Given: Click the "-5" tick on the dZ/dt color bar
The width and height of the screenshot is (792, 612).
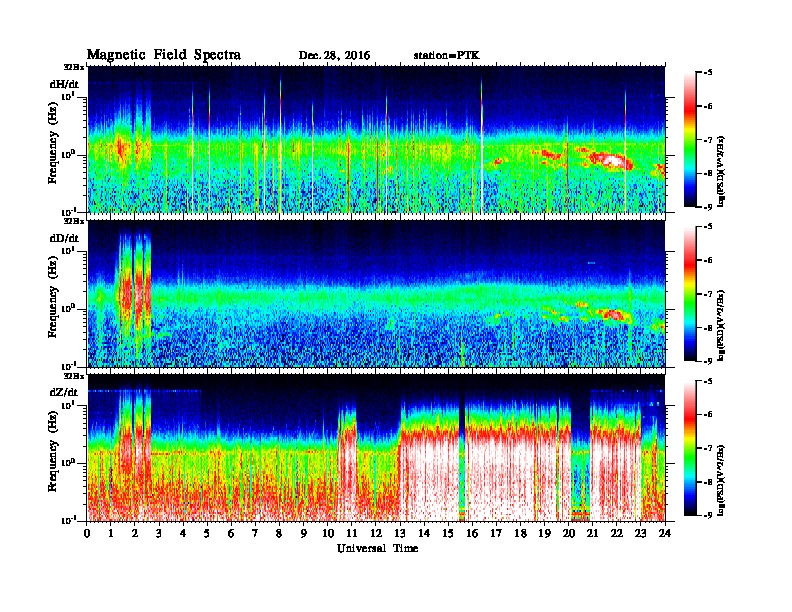Looking at the screenshot, I should (x=709, y=381).
